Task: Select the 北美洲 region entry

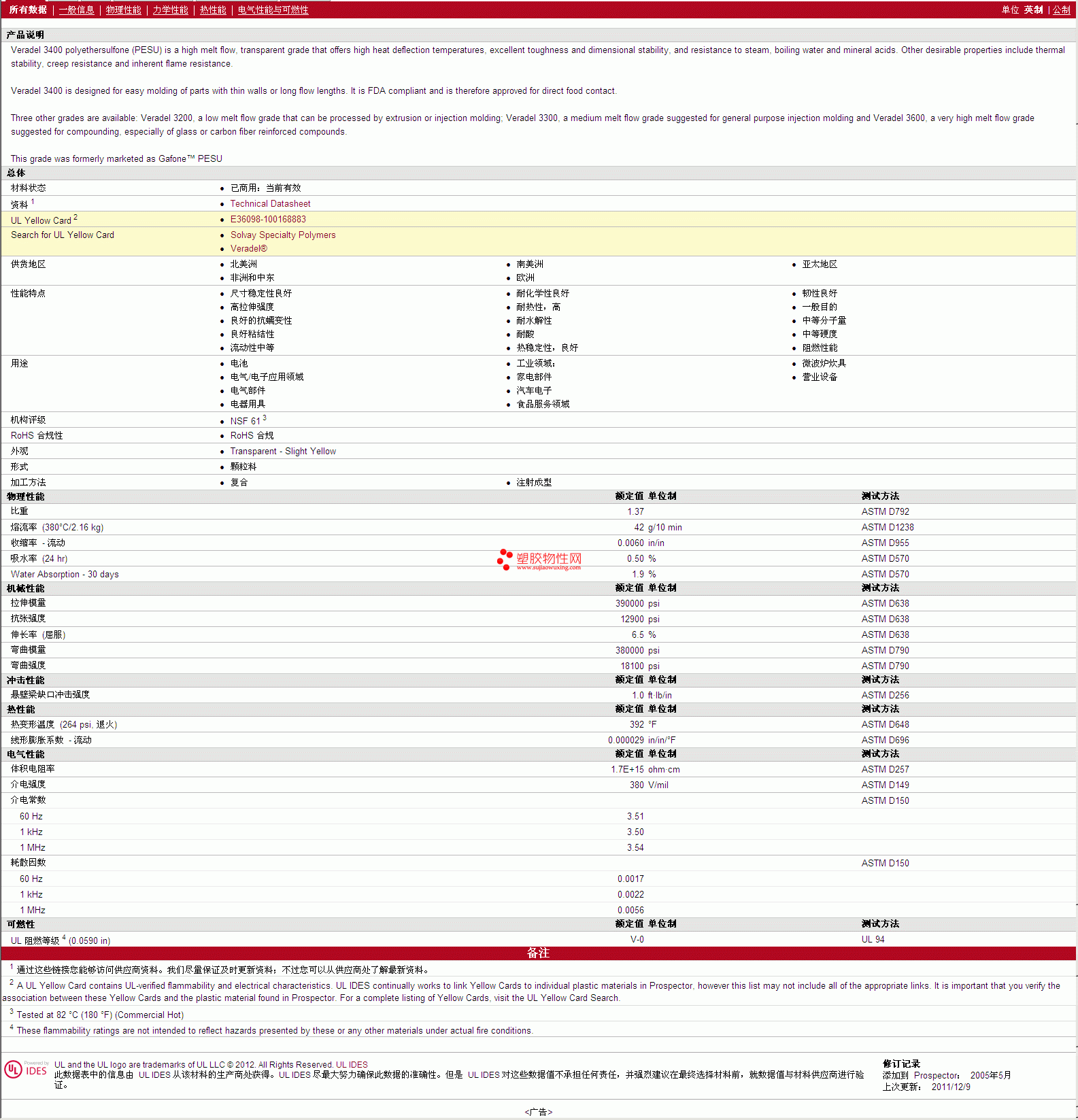Action: [x=243, y=264]
